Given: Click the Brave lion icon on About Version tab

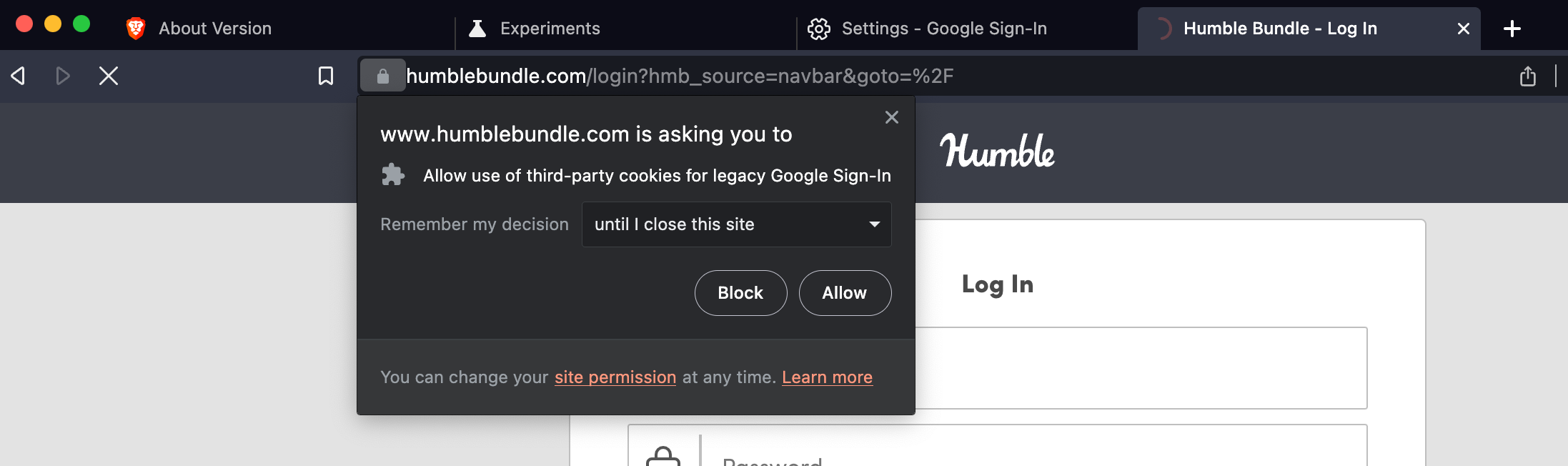Looking at the screenshot, I should [137, 28].
